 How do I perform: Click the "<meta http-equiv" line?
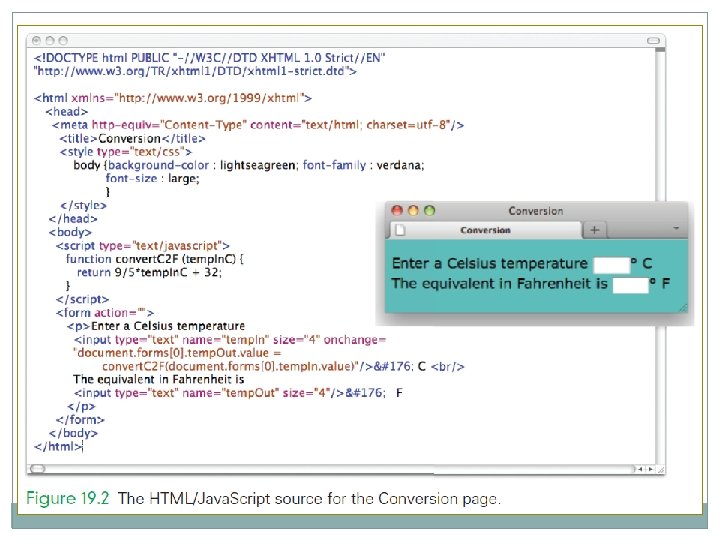(x=258, y=125)
